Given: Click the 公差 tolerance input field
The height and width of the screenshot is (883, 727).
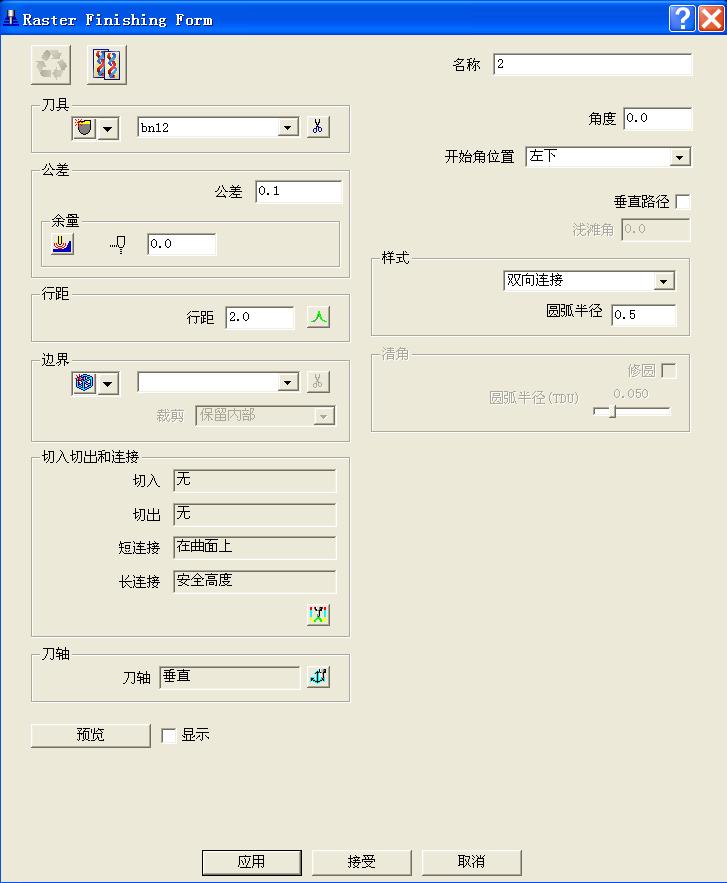Looking at the screenshot, I should tap(298, 192).
